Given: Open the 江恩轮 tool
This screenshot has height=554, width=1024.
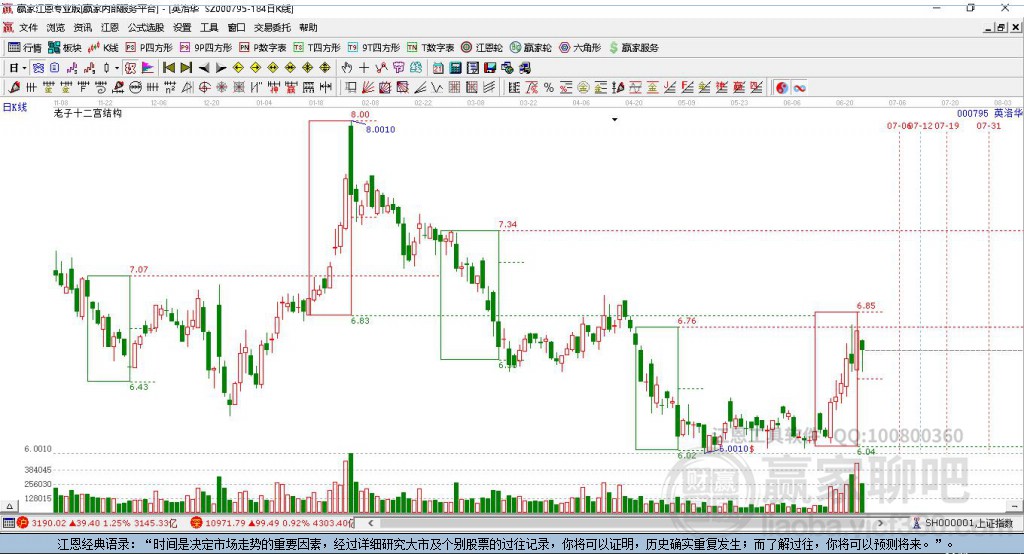Looking at the screenshot, I should [x=482, y=48].
